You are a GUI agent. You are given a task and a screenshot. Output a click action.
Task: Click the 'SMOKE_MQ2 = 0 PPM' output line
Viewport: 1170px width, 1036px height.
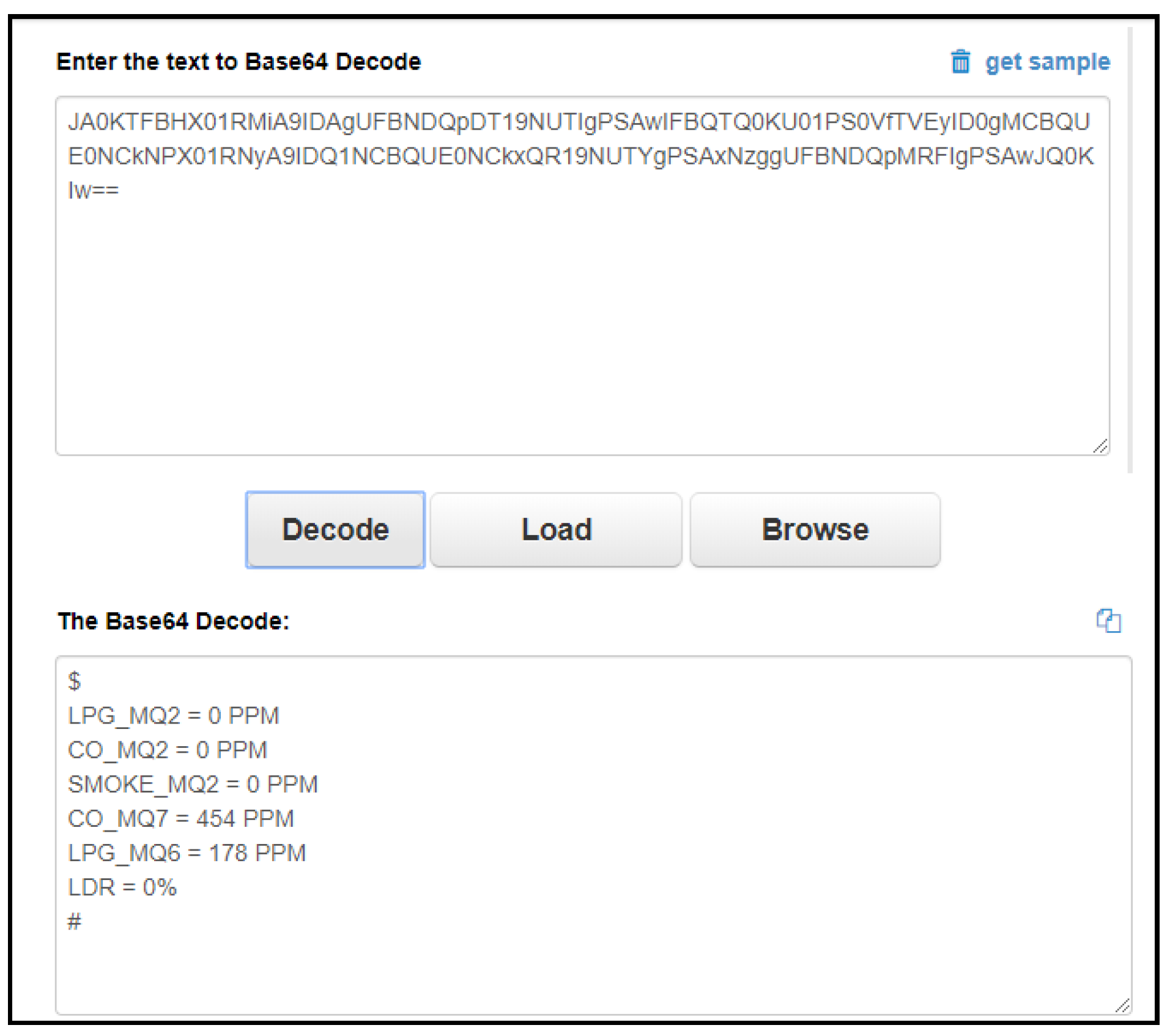tap(193, 783)
